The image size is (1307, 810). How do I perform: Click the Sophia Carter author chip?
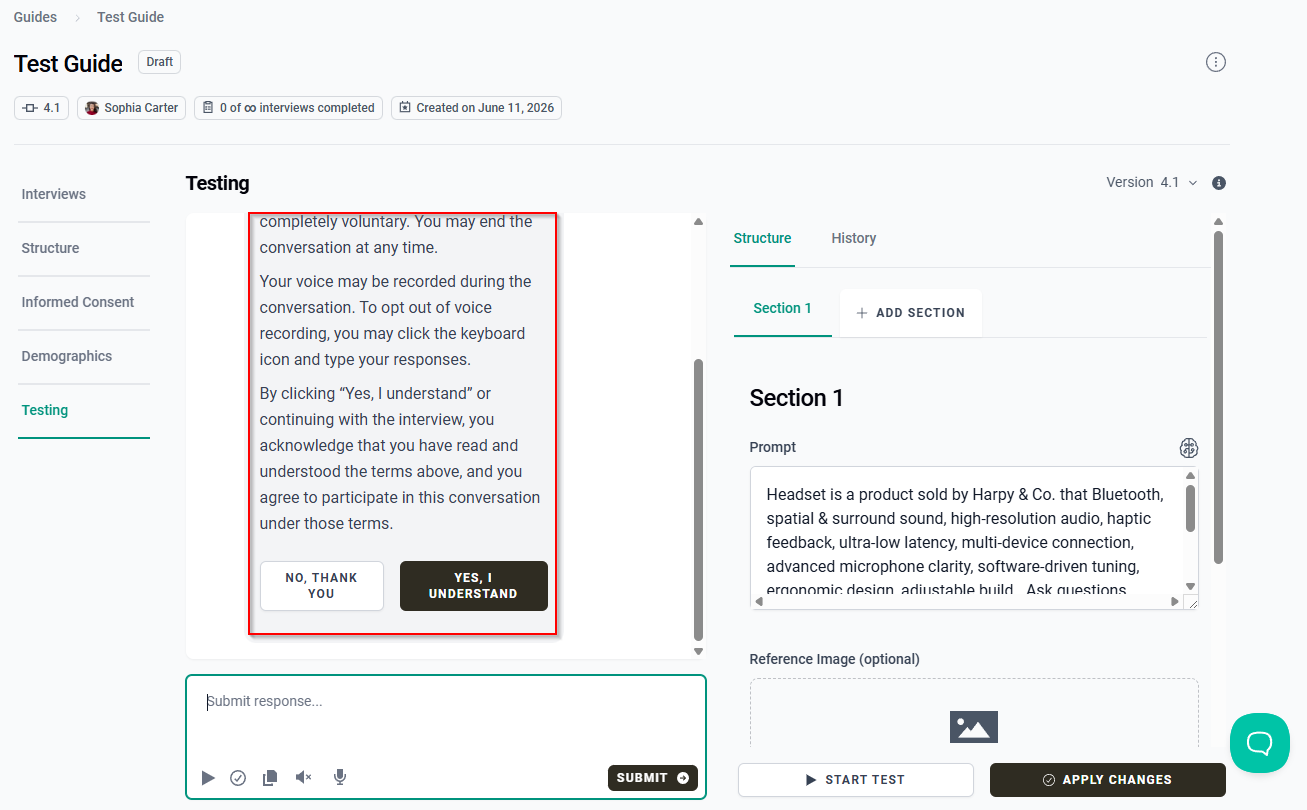(132, 108)
